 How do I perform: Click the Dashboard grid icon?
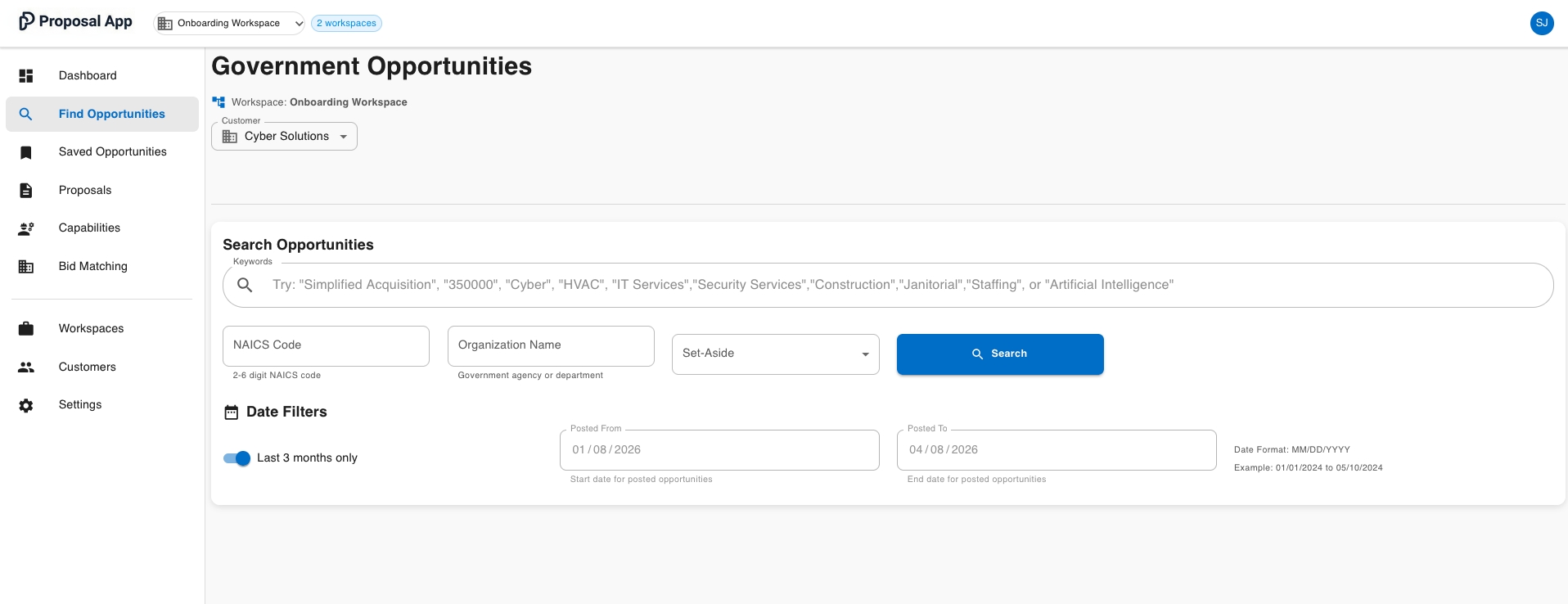click(26, 76)
